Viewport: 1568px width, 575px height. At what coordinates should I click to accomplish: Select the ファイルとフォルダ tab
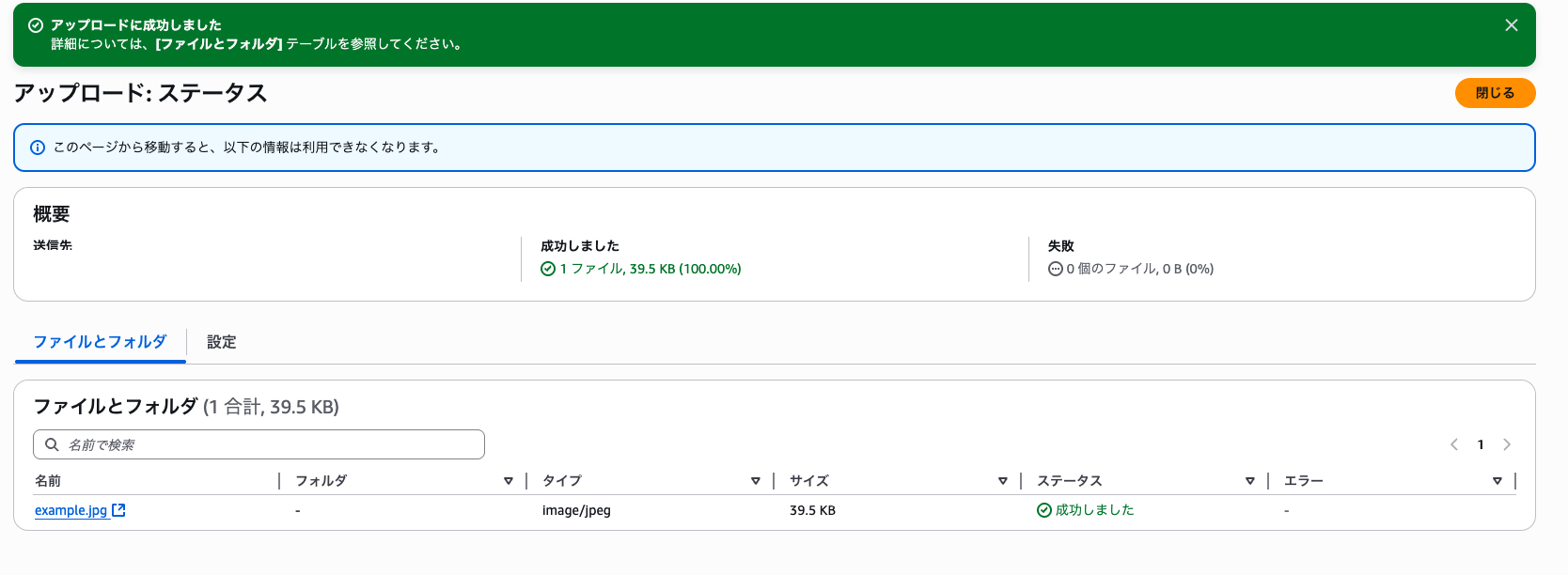tap(101, 342)
